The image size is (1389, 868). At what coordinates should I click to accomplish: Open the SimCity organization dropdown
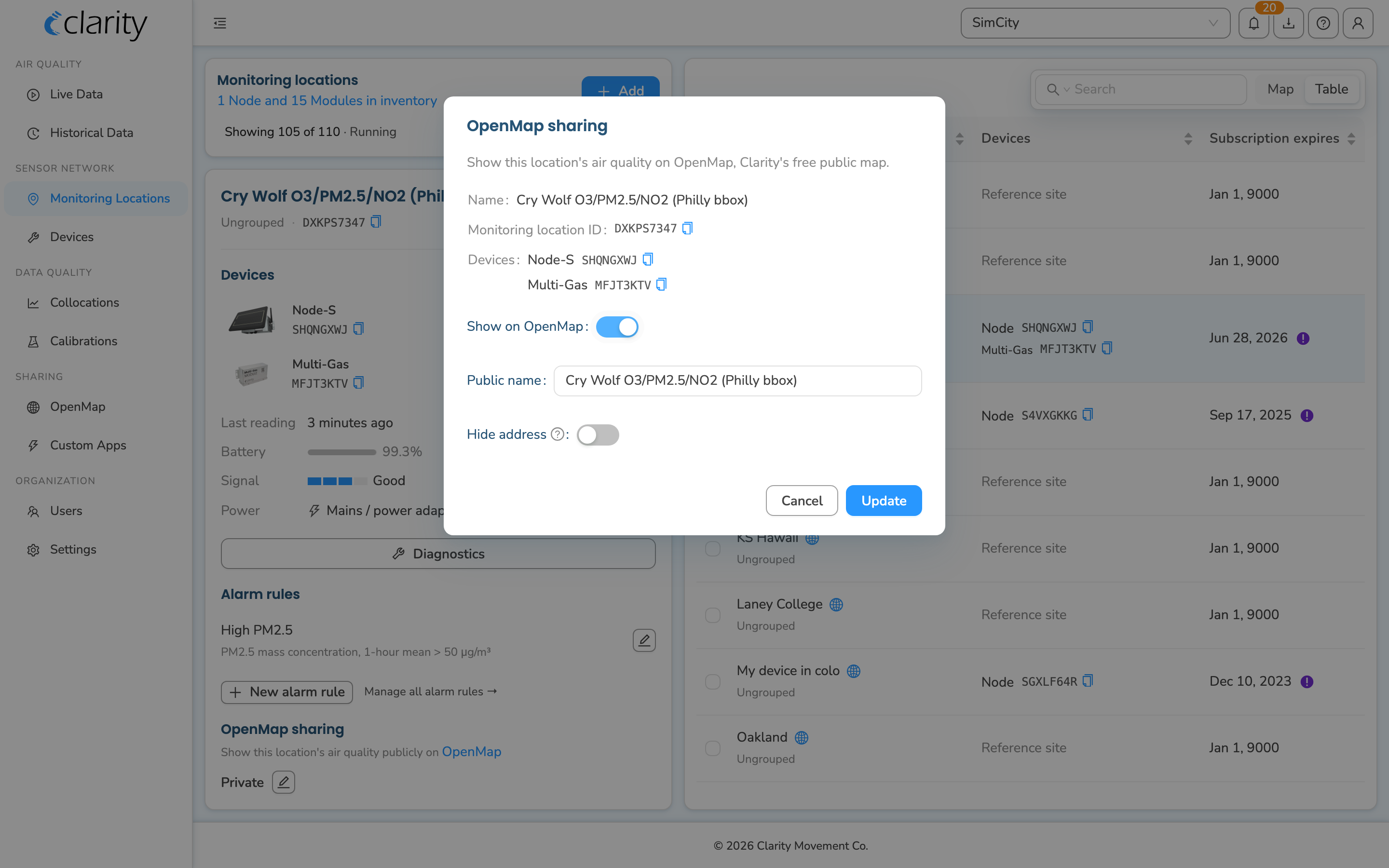[x=1095, y=23]
